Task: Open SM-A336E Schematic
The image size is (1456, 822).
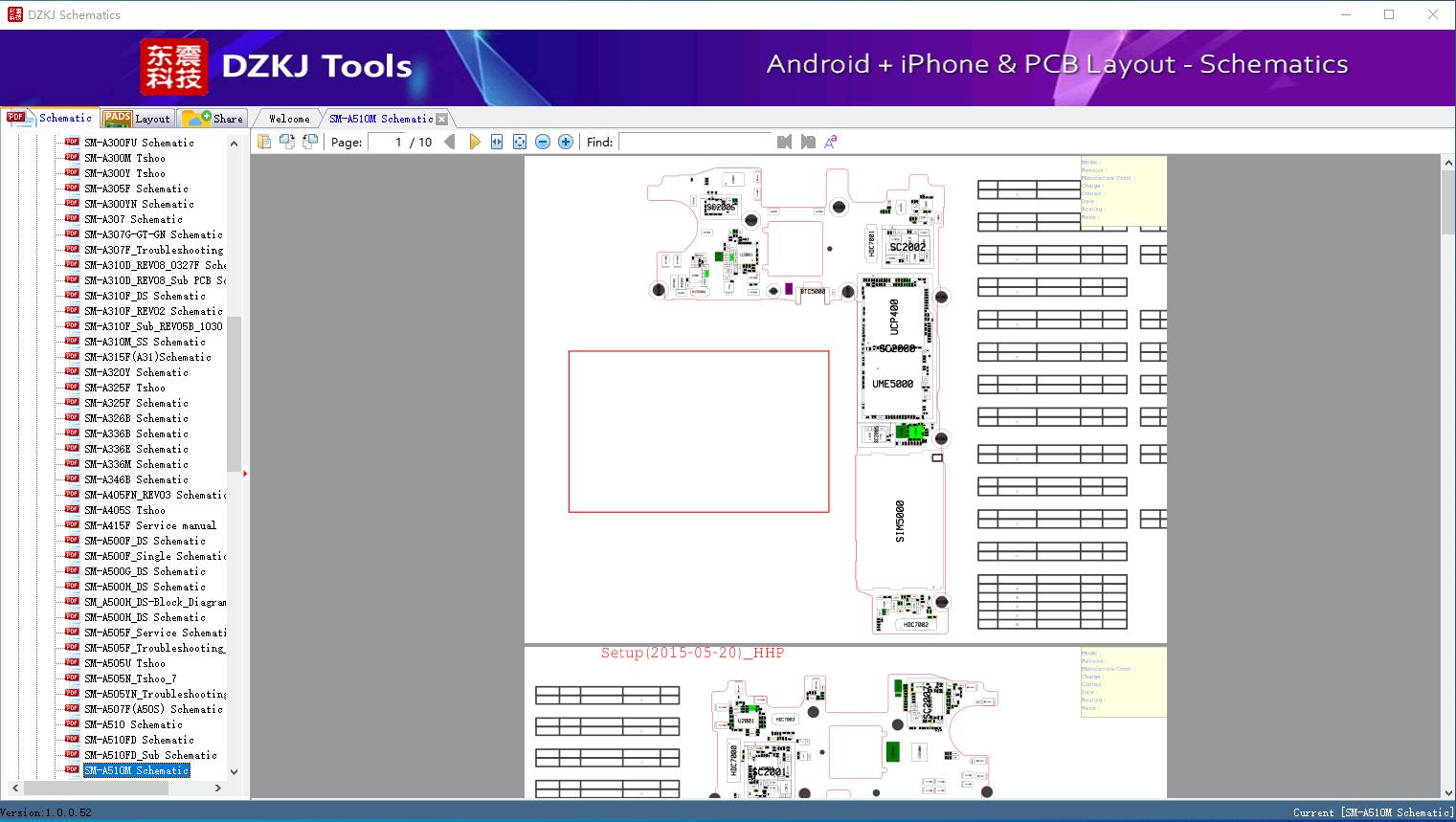Action: tap(136, 449)
